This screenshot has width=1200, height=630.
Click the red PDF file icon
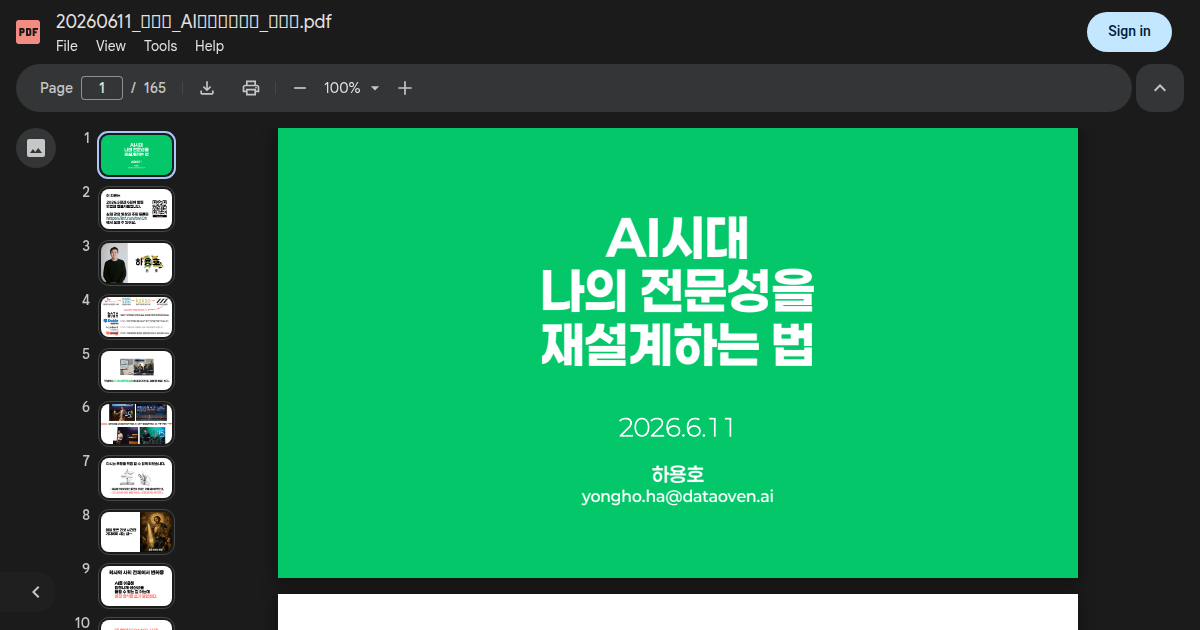(x=28, y=32)
